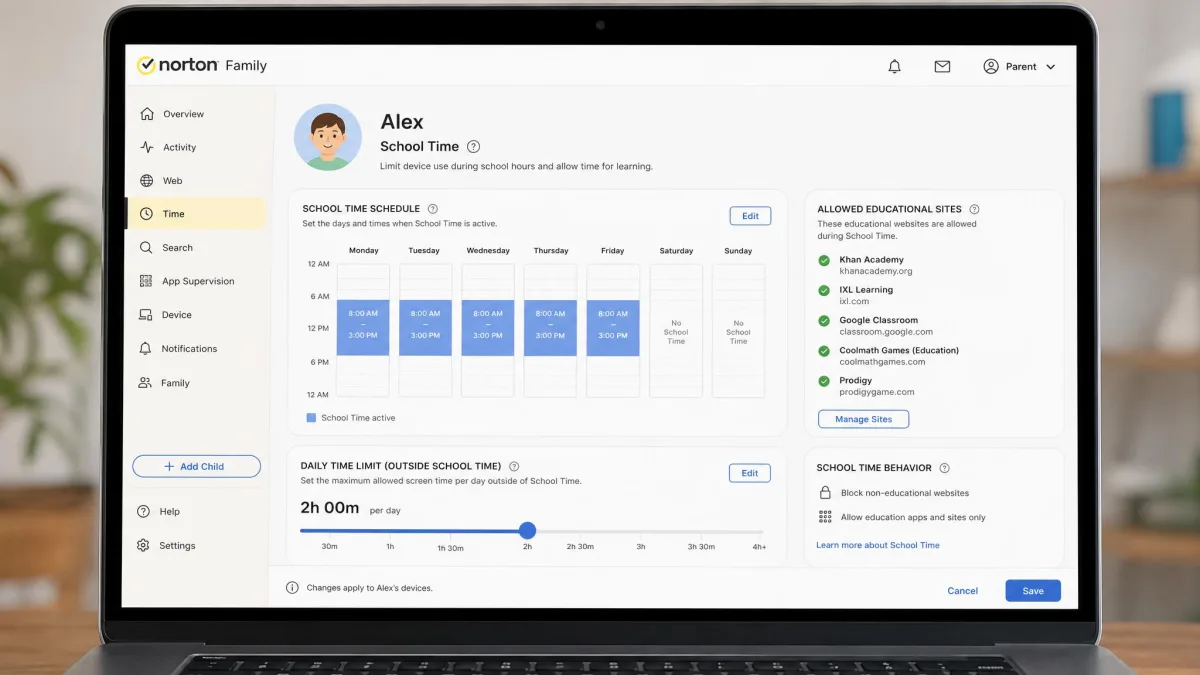Open the notifications bell in header
Image resolution: width=1200 pixels, height=675 pixels.
(x=895, y=66)
